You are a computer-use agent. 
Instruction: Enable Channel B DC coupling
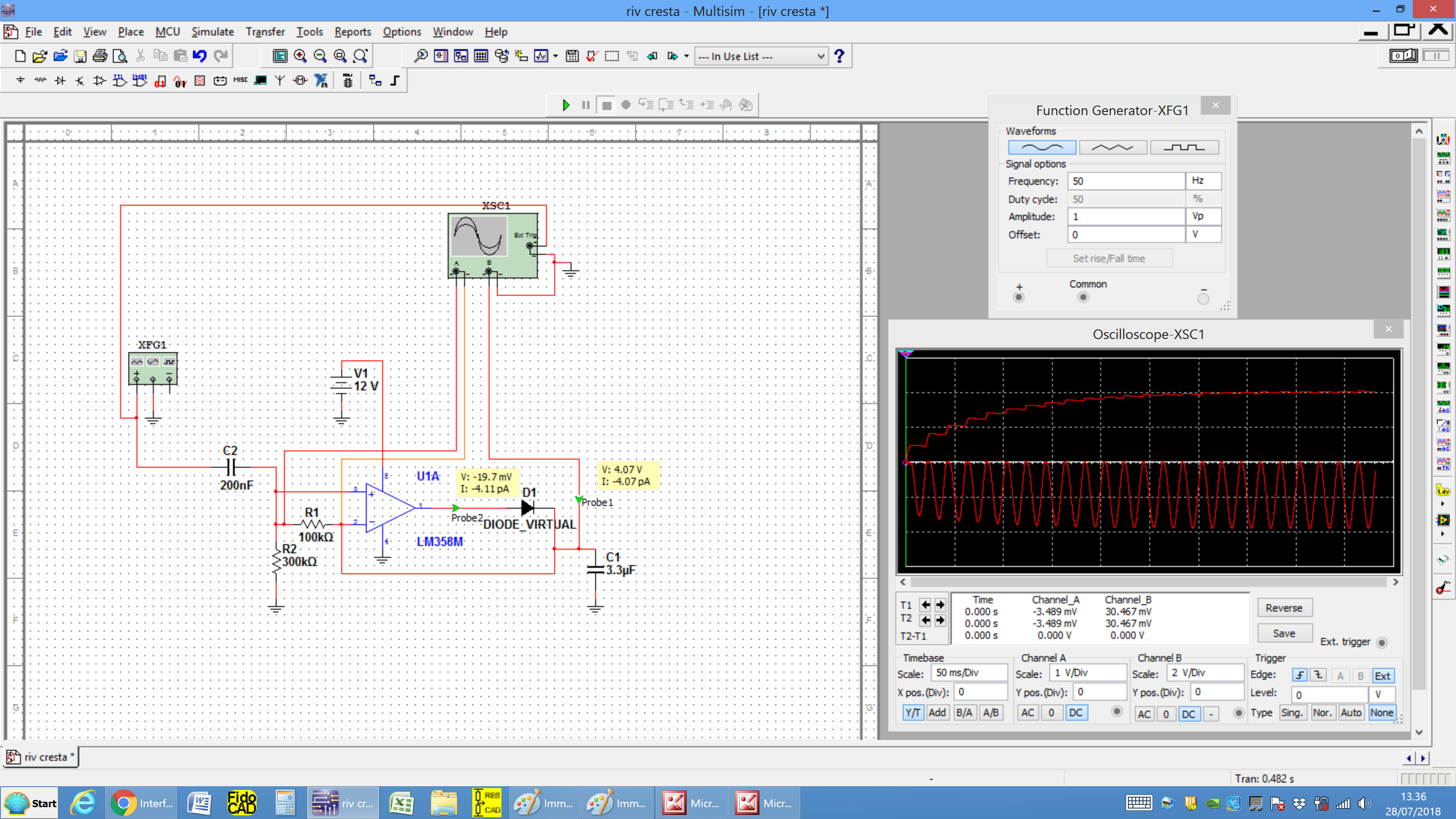[1188, 714]
